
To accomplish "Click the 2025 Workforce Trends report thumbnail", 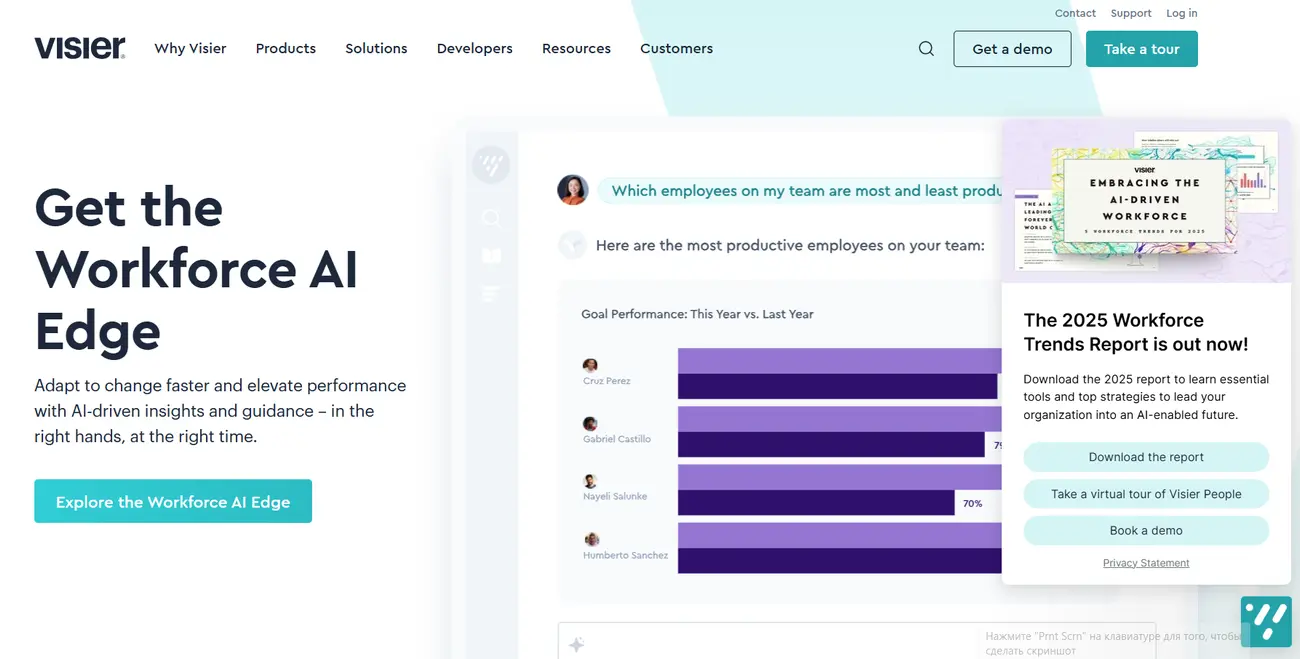I will click(x=1145, y=200).
